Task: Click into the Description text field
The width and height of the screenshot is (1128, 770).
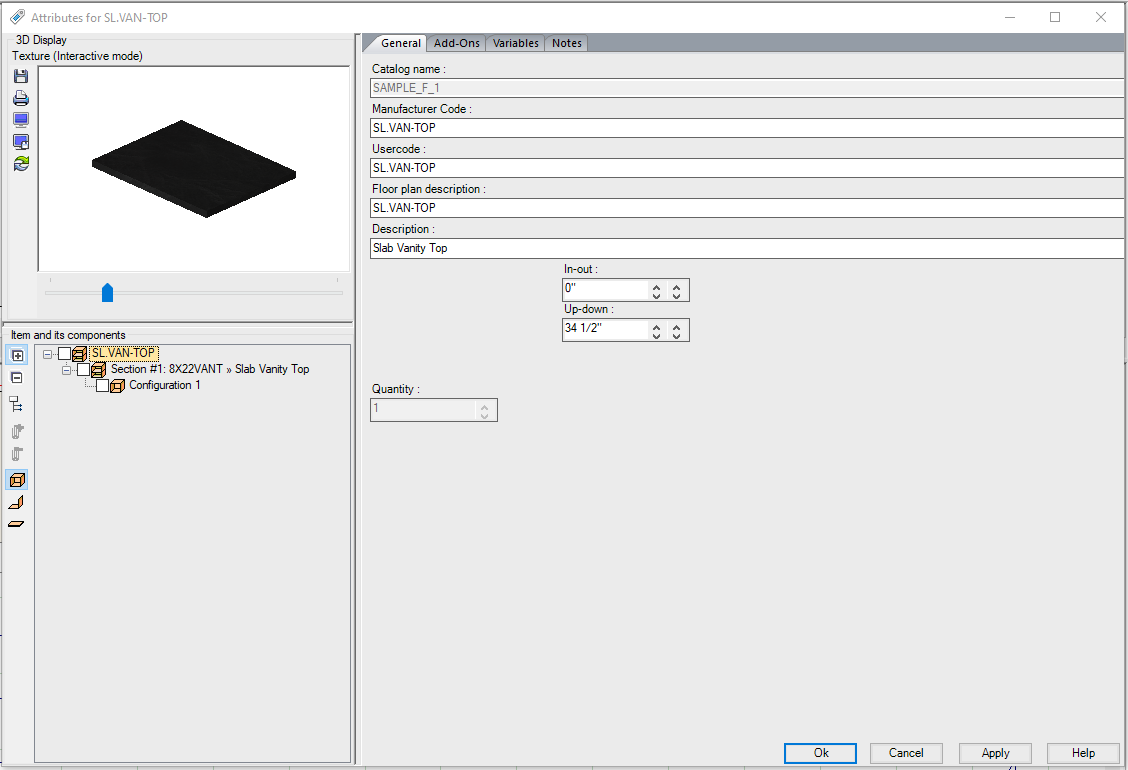Action: pos(746,248)
